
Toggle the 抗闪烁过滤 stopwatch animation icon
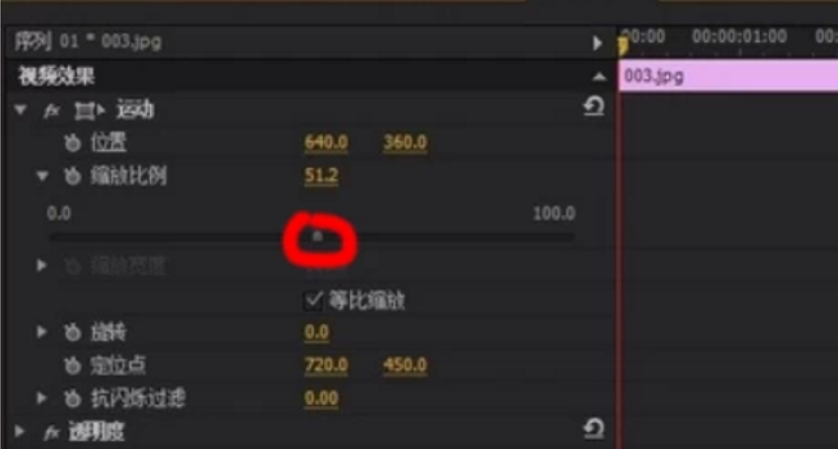click(73, 399)
